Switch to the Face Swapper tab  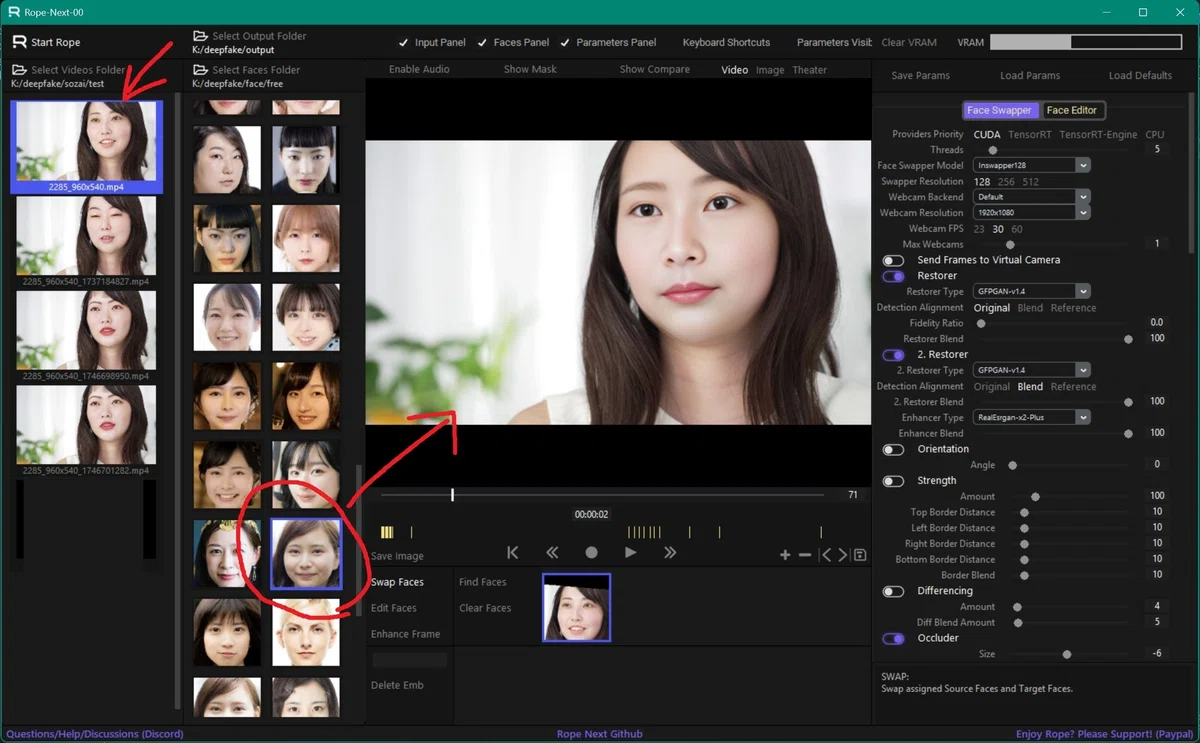pos(999,110)
